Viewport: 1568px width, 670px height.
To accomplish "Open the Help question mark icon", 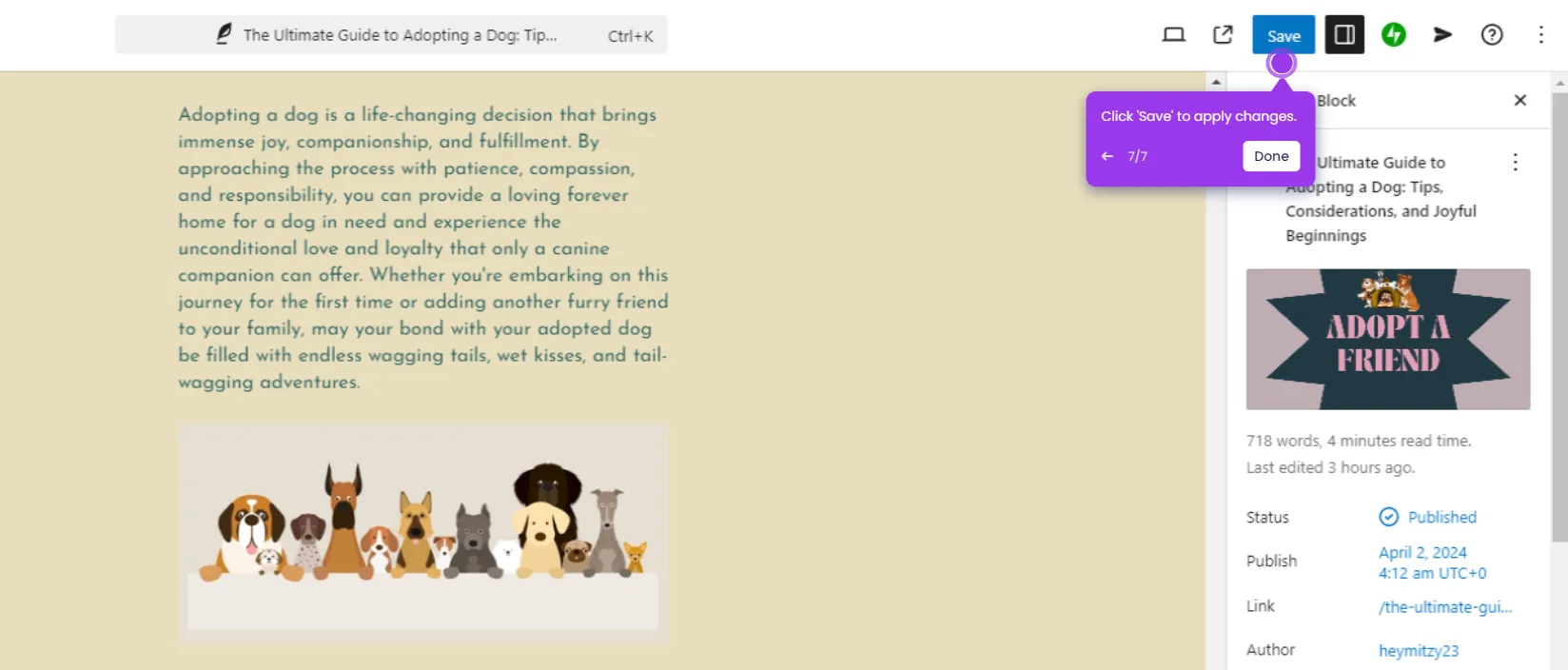I will [1492, 35].
